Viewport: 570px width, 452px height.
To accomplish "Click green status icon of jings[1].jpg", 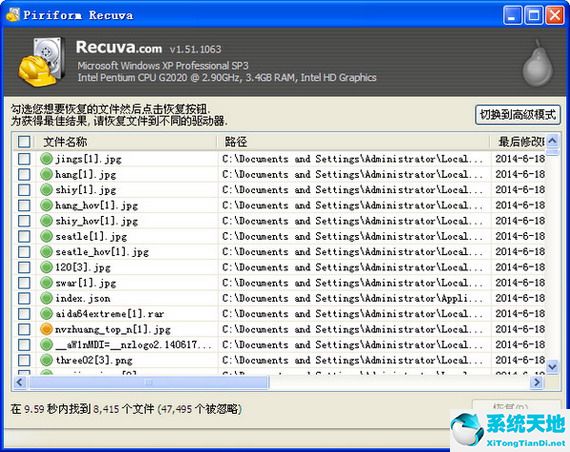I will pyautogui.click(x=47, y=159).
